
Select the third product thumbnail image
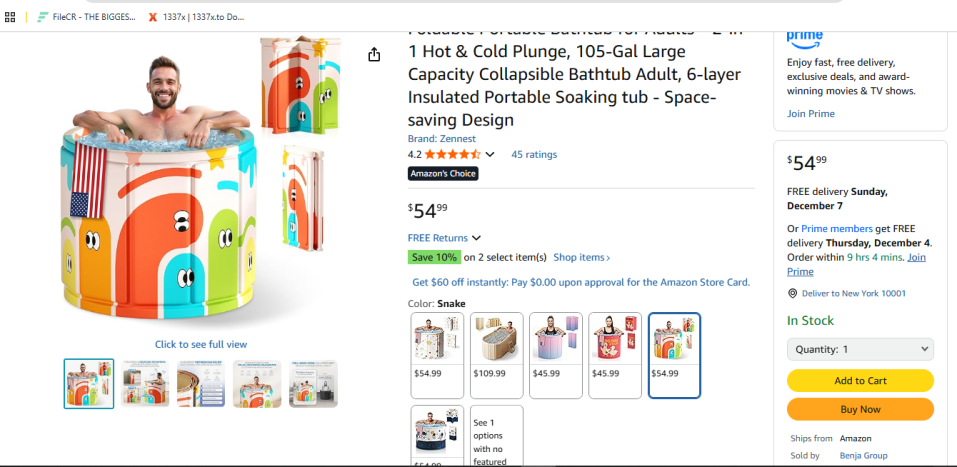201,384
